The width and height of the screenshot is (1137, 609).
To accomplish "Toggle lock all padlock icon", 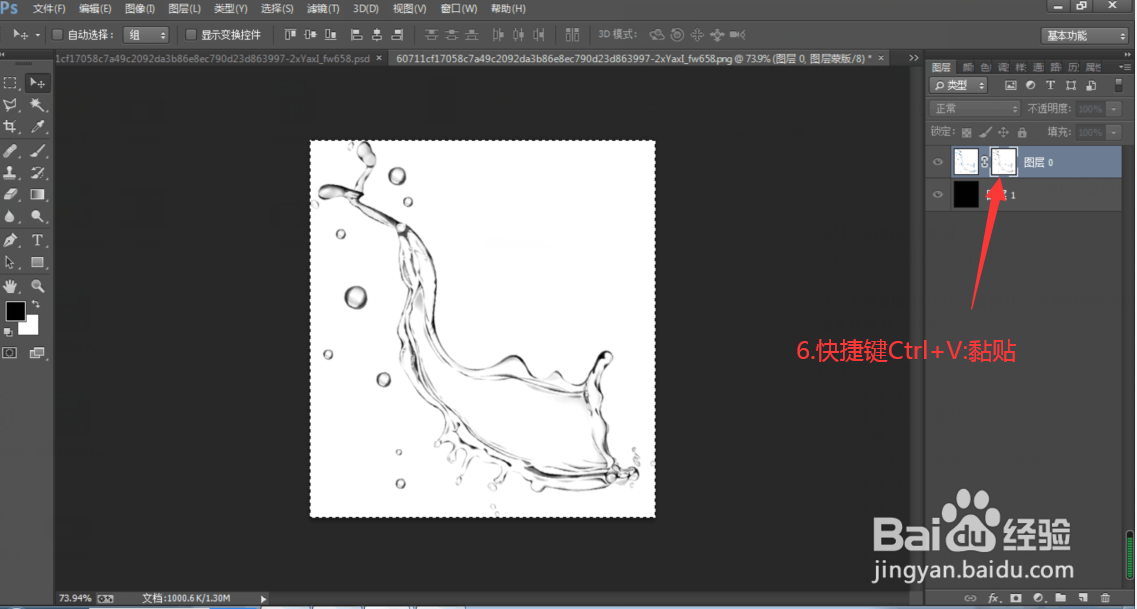I will [1022, 133].
